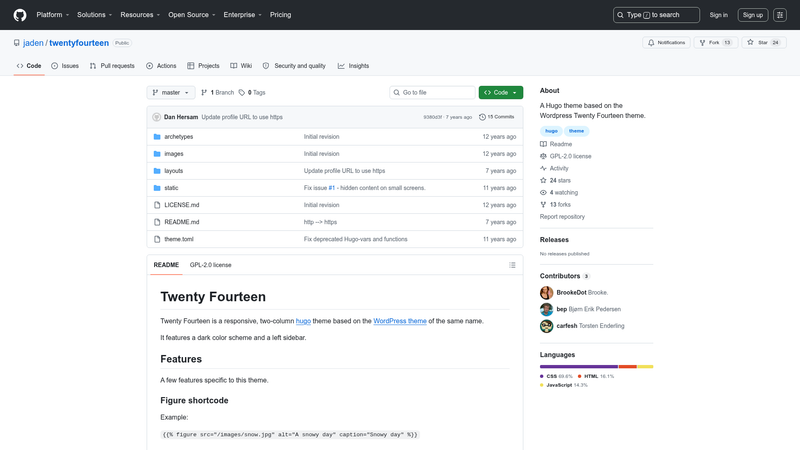Switch to the Issues tab
This screenshot has width=800, height=450.
[x=65, y=66]
